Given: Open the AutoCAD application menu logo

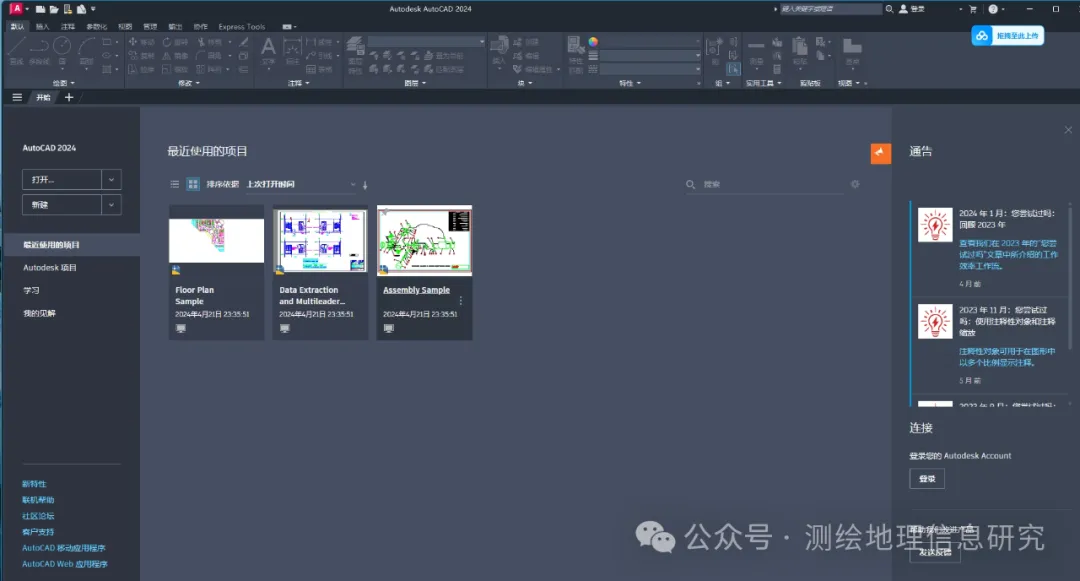Looking at the screenshot, I should 16,9.
